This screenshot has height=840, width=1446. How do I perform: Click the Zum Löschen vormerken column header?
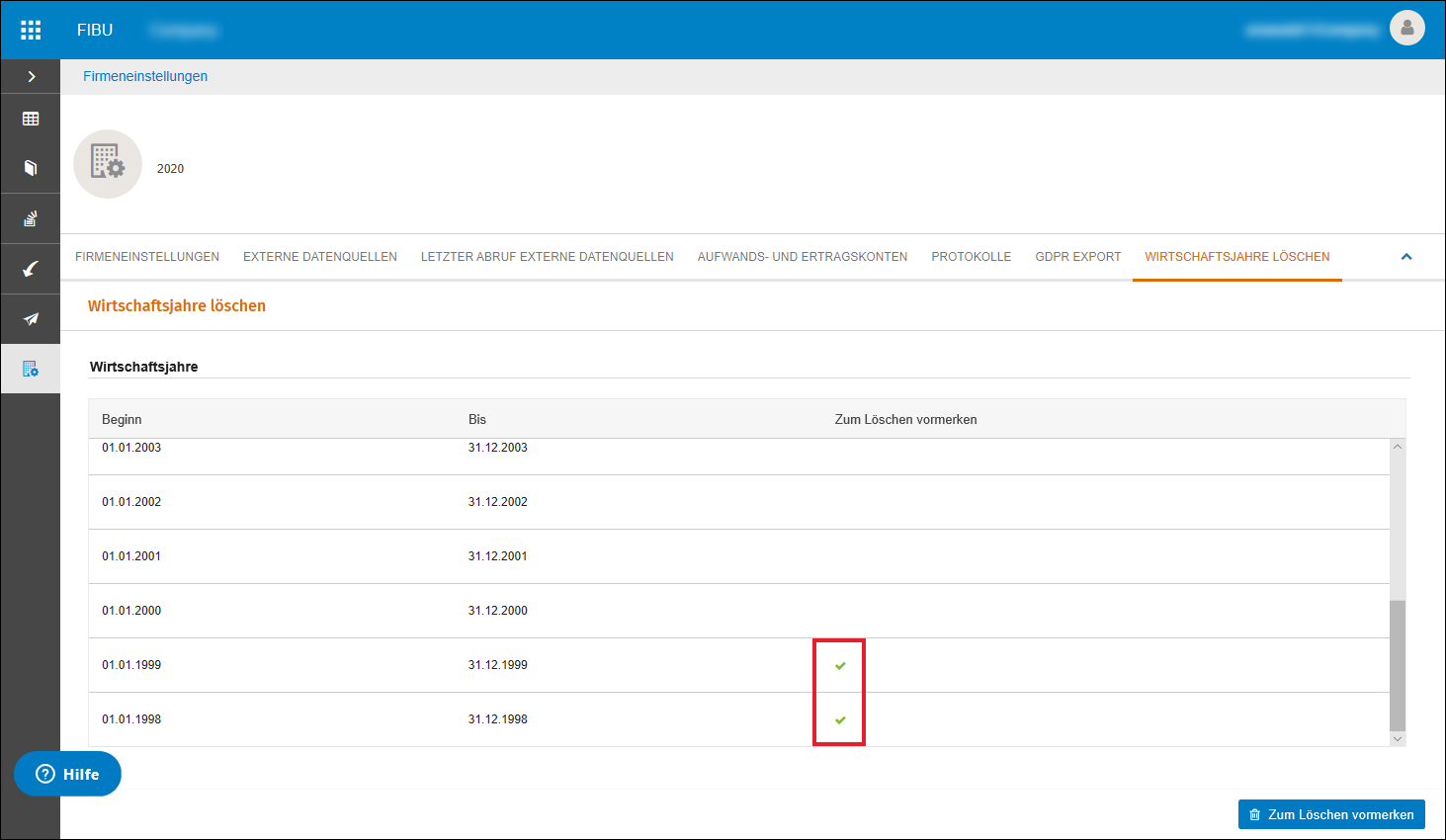(906, 419)
